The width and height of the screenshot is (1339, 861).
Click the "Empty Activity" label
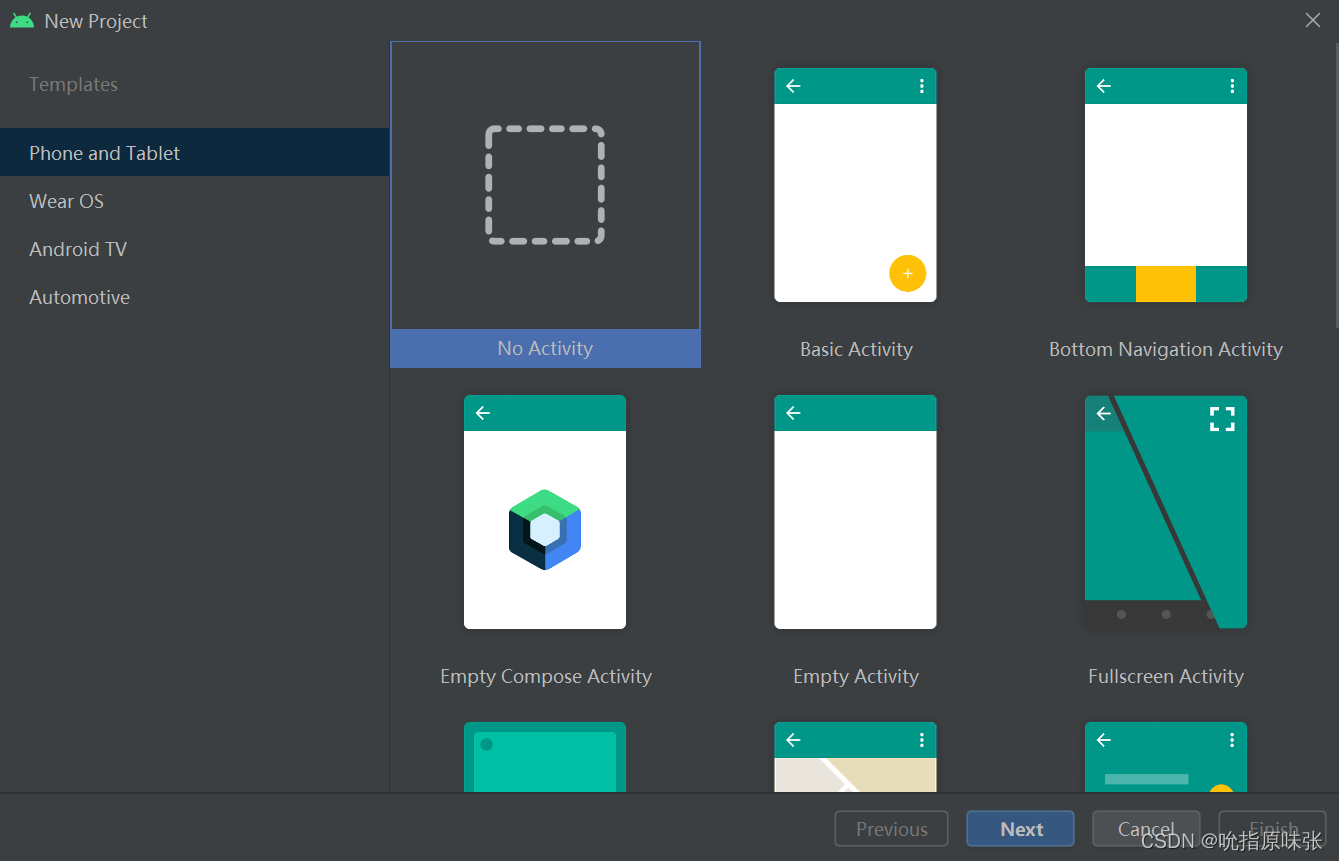tap(856, 676)
